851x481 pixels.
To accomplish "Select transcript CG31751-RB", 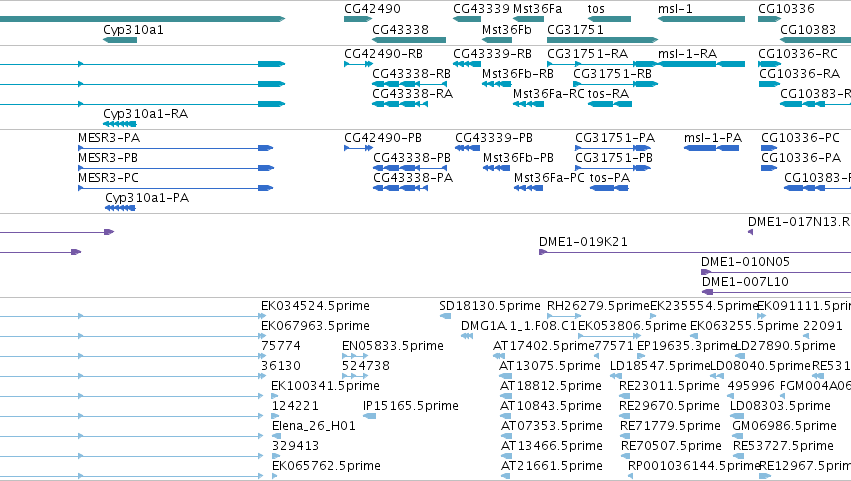I will [x=615, y=84].
